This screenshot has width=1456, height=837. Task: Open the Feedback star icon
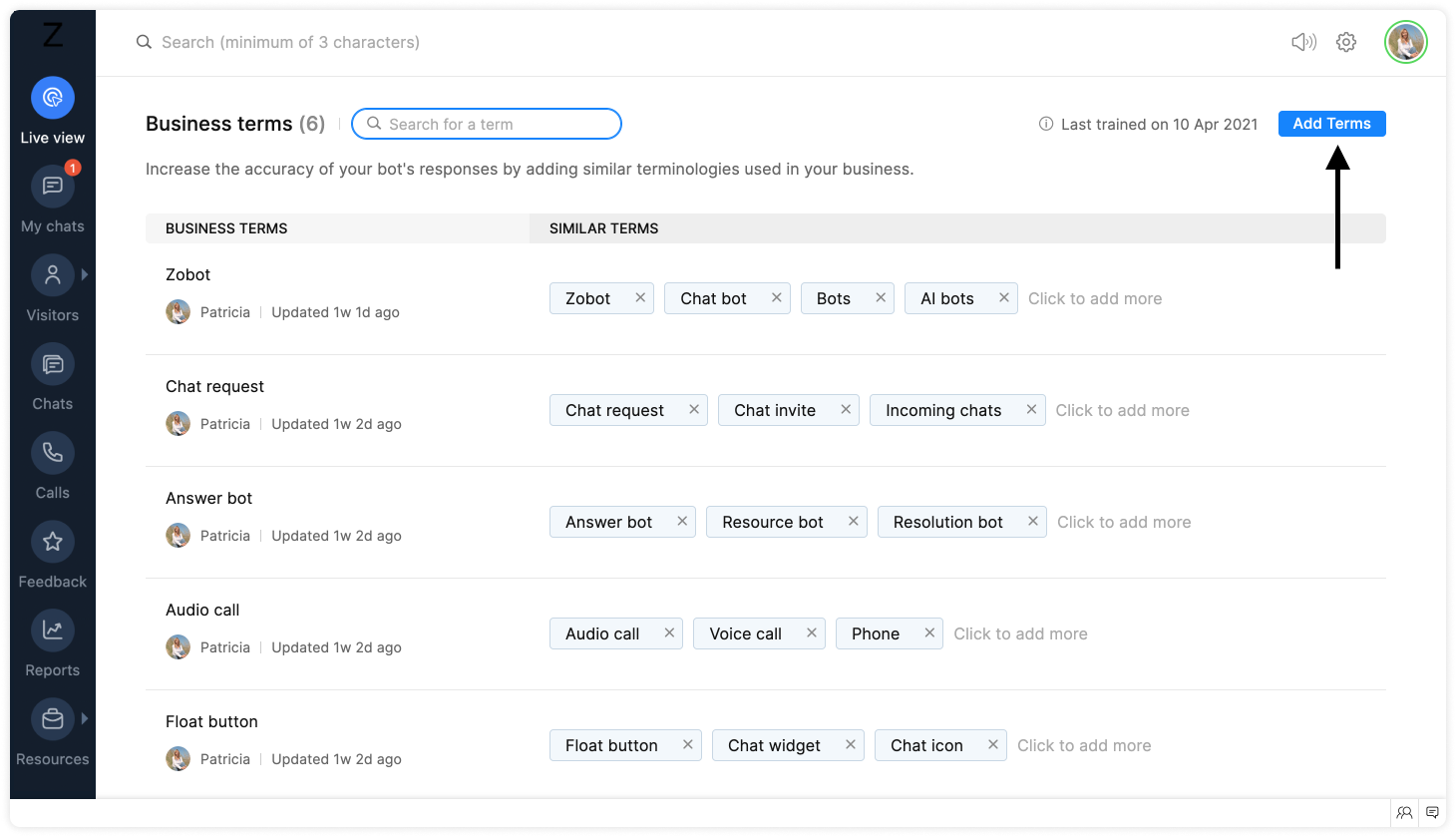pos(53,542)
